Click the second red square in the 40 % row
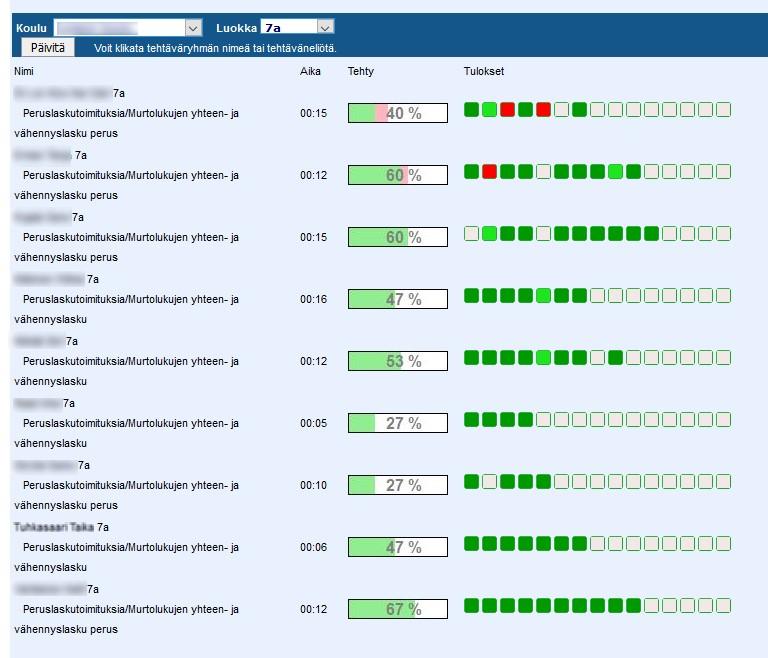Viewport: 768px width, 658px height. 543,110
